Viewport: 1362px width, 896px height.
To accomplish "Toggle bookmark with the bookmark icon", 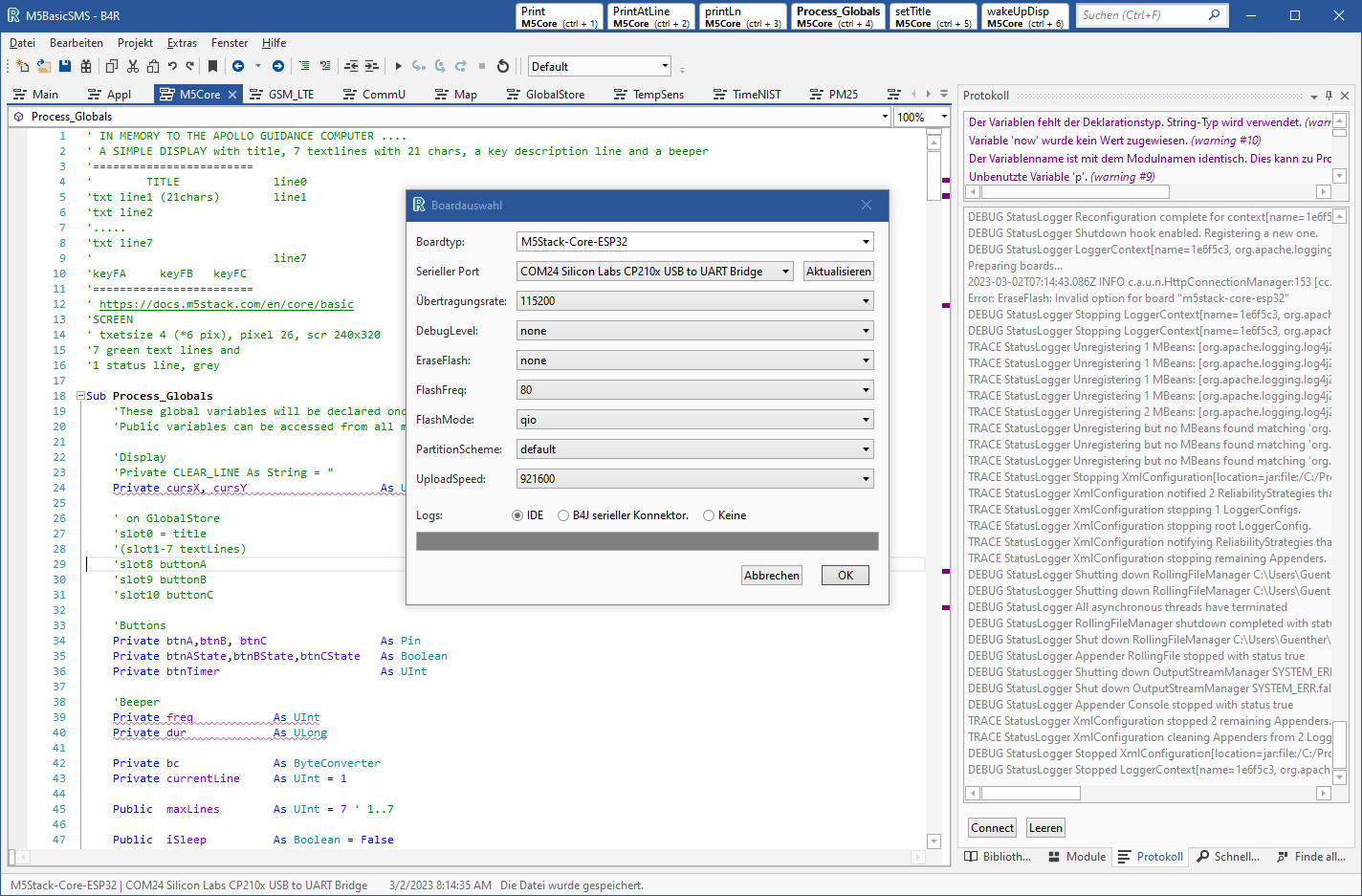I will (x=212, y=66).
